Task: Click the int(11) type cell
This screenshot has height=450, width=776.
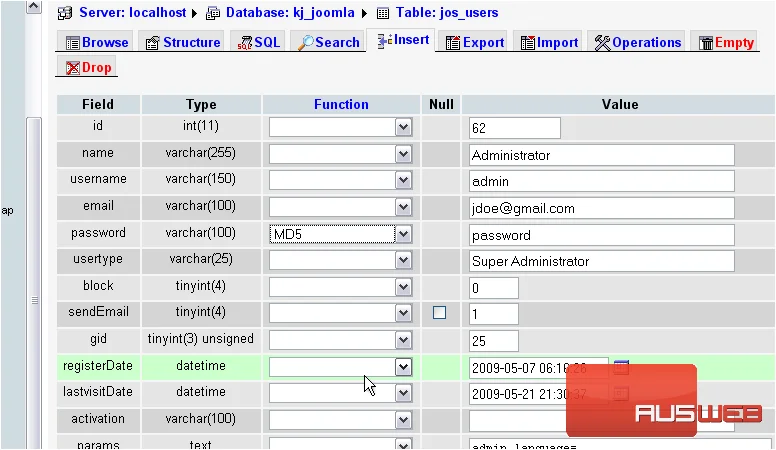Action: click(201, 126)
